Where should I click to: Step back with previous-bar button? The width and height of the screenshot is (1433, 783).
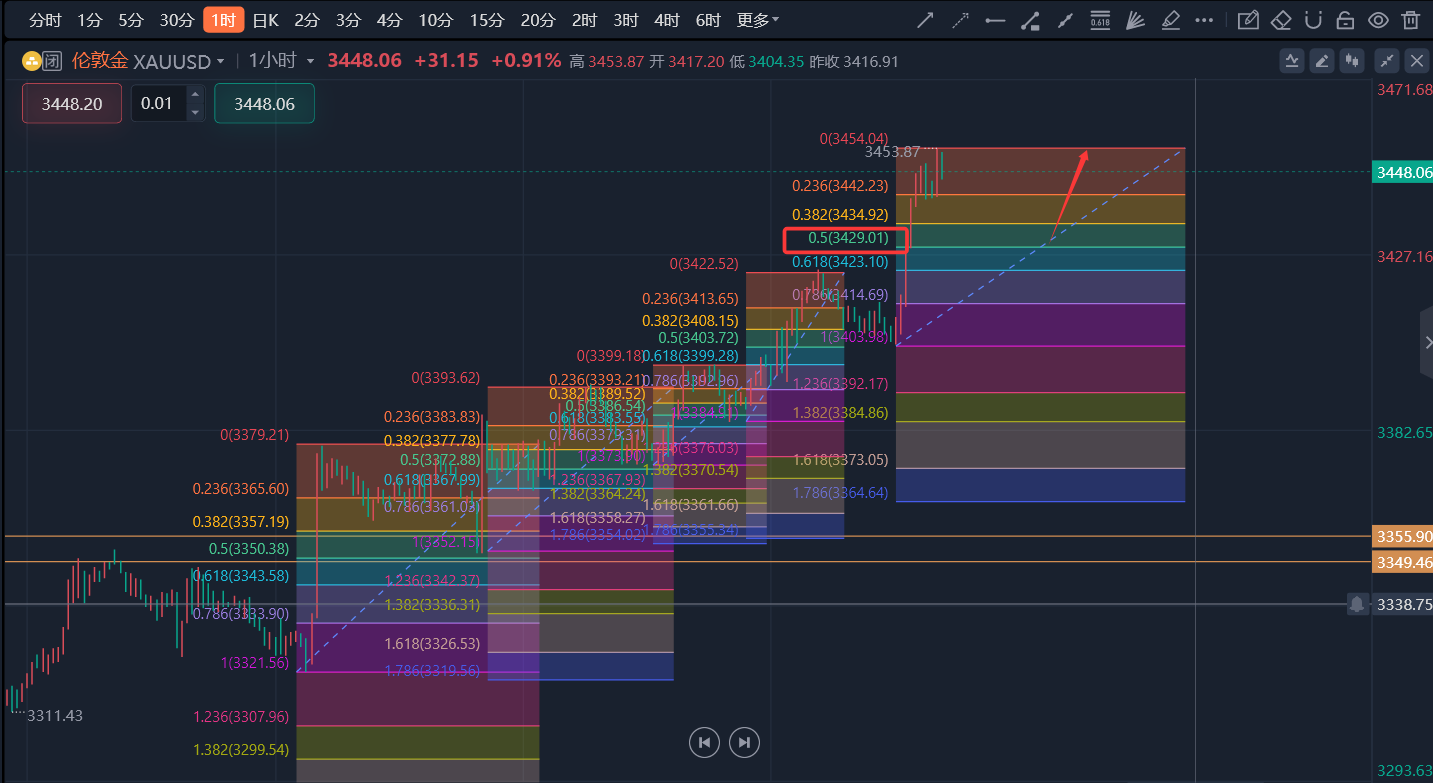pyautogui.click(x=705, y=742)
